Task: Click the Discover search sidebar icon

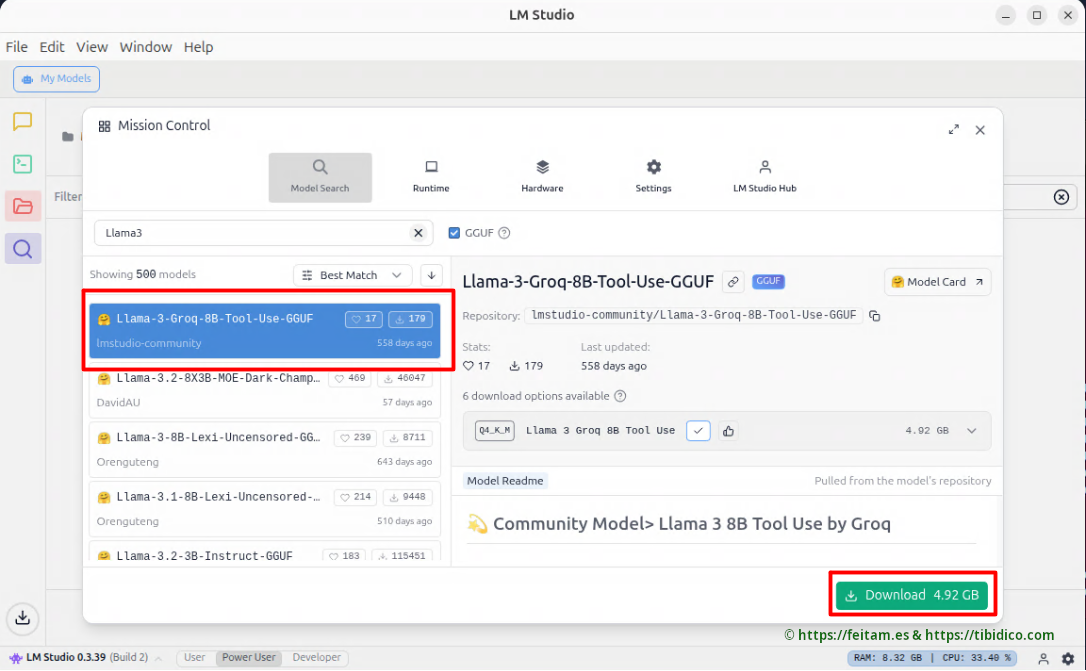Action: tap(22, 249)
